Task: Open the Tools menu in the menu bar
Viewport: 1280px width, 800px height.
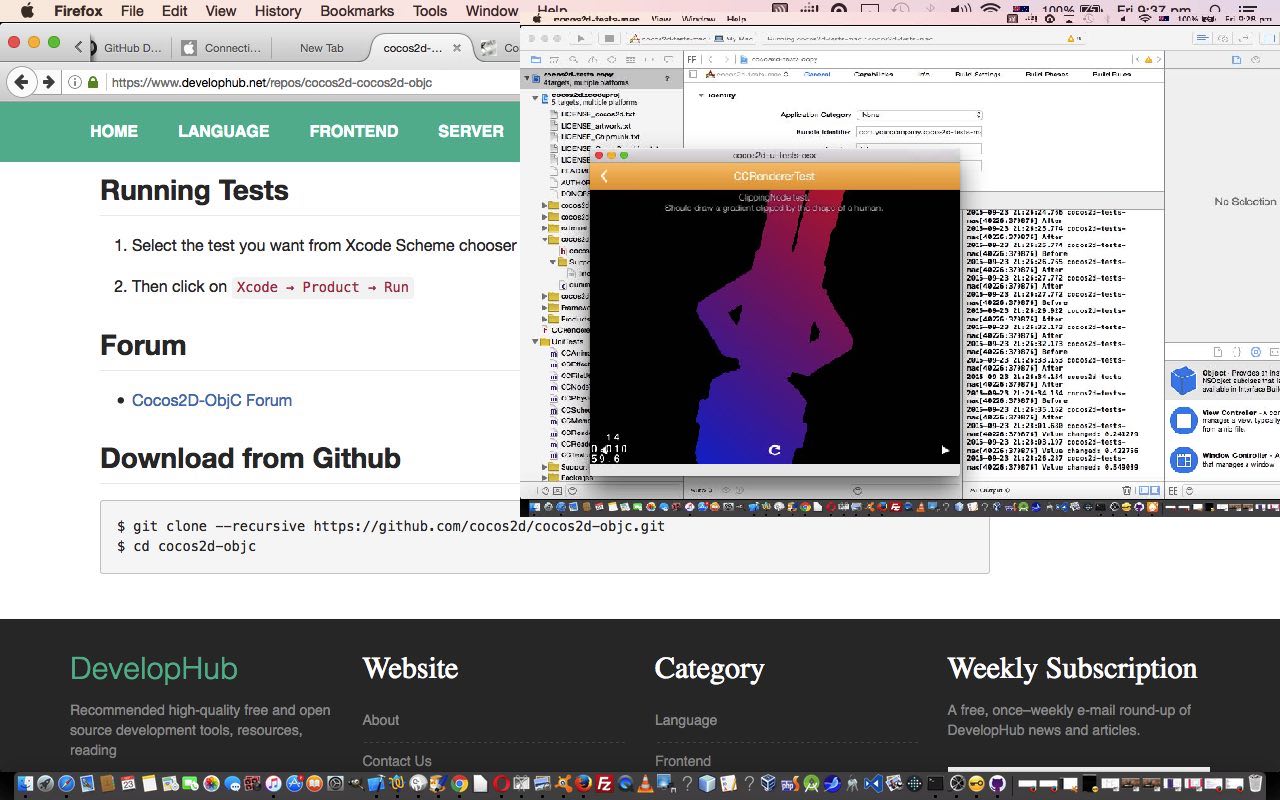Action: (430, 11)
